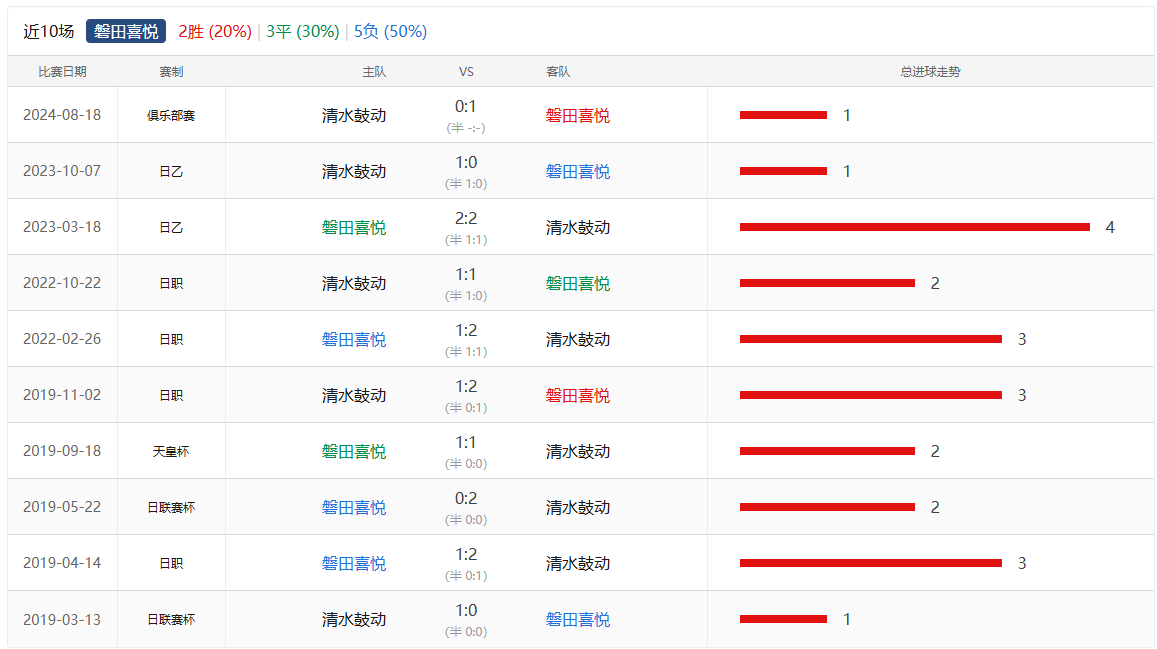Click the goal bar in 2019-04-14 row
This screenshot has height=649, width=1157.
pyautogui.click(x=871, y=563)
